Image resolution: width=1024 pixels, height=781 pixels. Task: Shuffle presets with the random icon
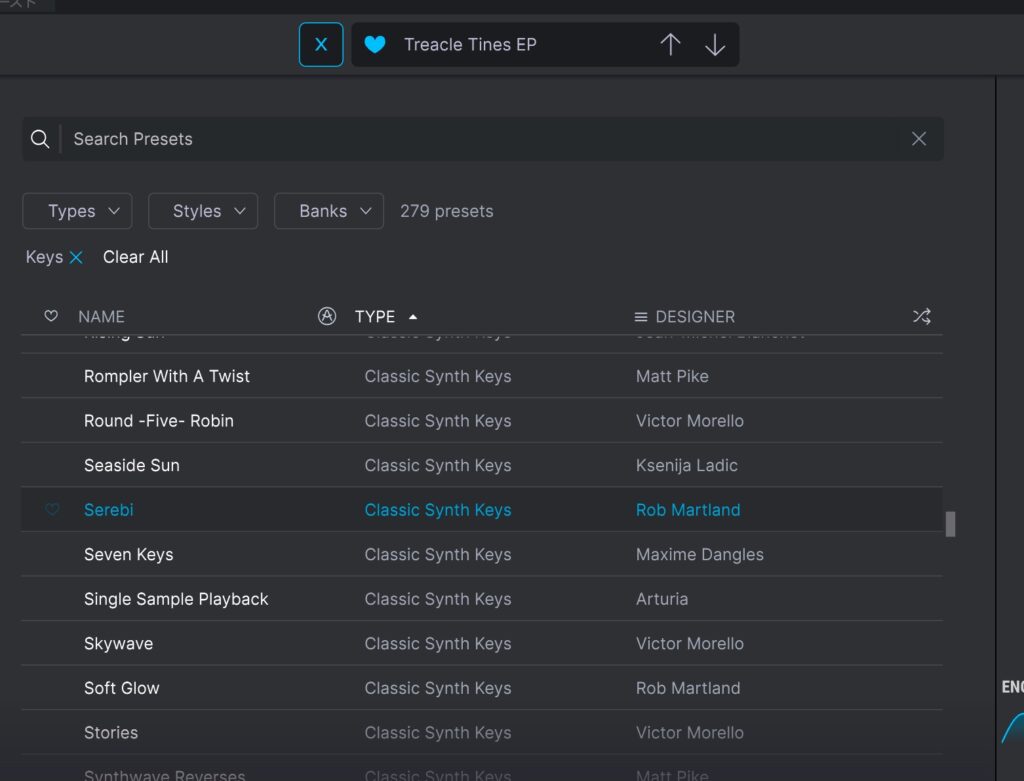coord(921,316)
